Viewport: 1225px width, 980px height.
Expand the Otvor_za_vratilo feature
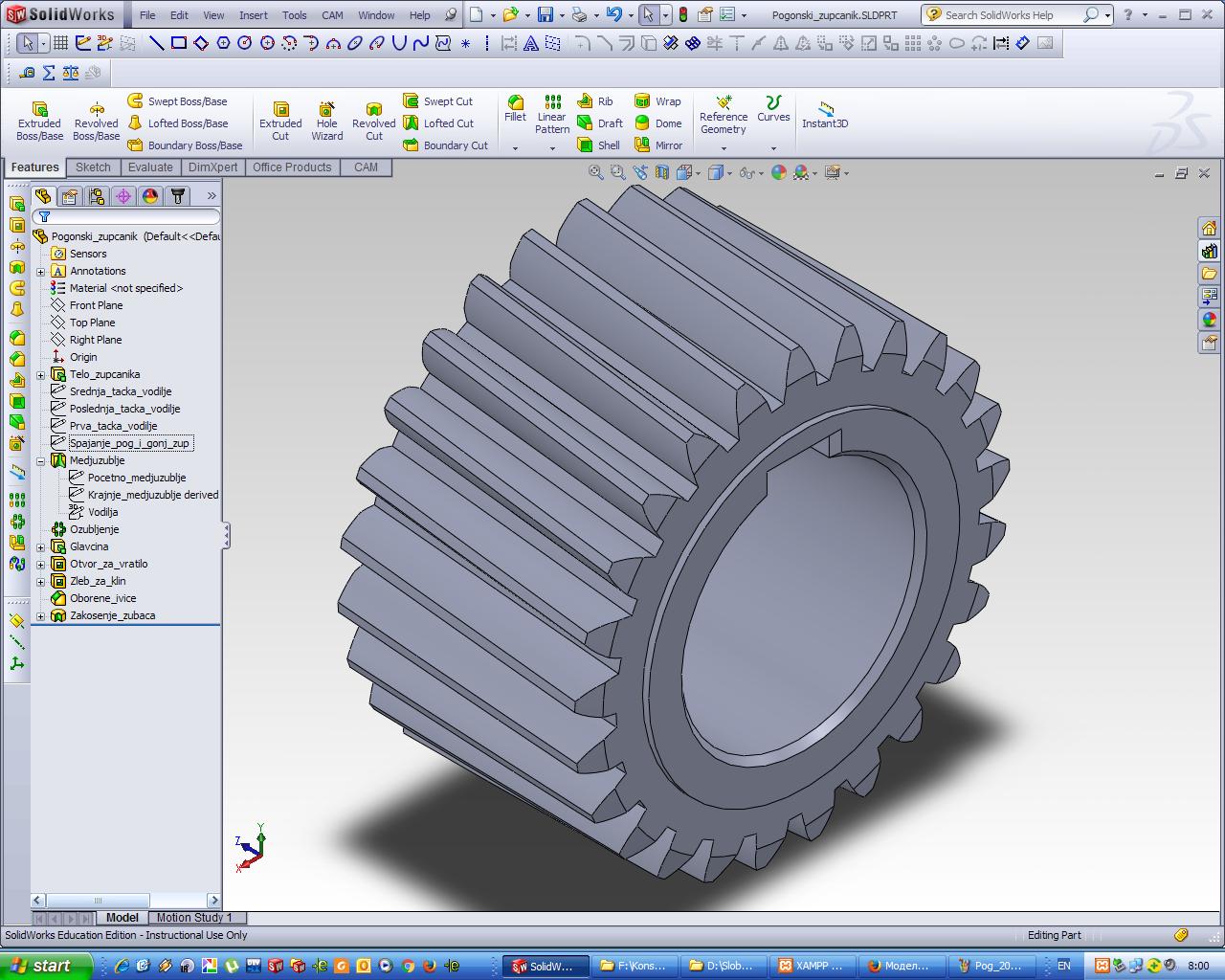point(41,565)
